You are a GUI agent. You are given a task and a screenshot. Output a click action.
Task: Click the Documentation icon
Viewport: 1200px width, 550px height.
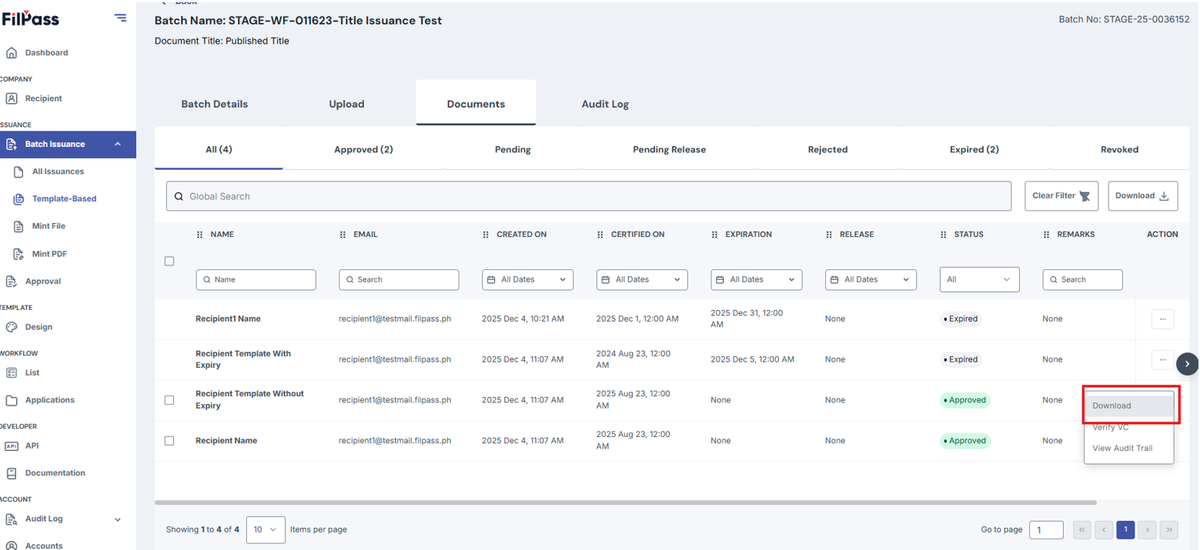[x=11, y=473]
